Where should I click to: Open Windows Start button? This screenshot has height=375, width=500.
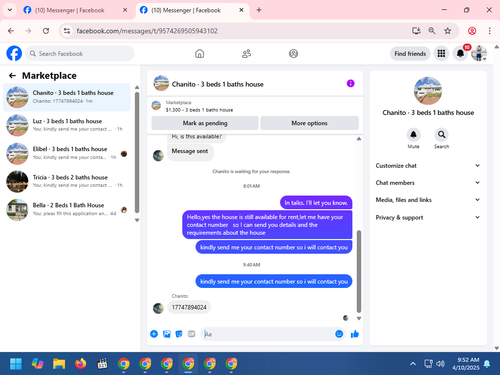click(16, 363)
